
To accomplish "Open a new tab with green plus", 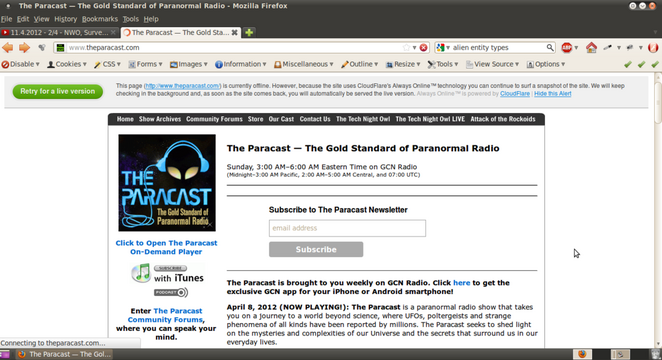I will (x=249, y=32).
